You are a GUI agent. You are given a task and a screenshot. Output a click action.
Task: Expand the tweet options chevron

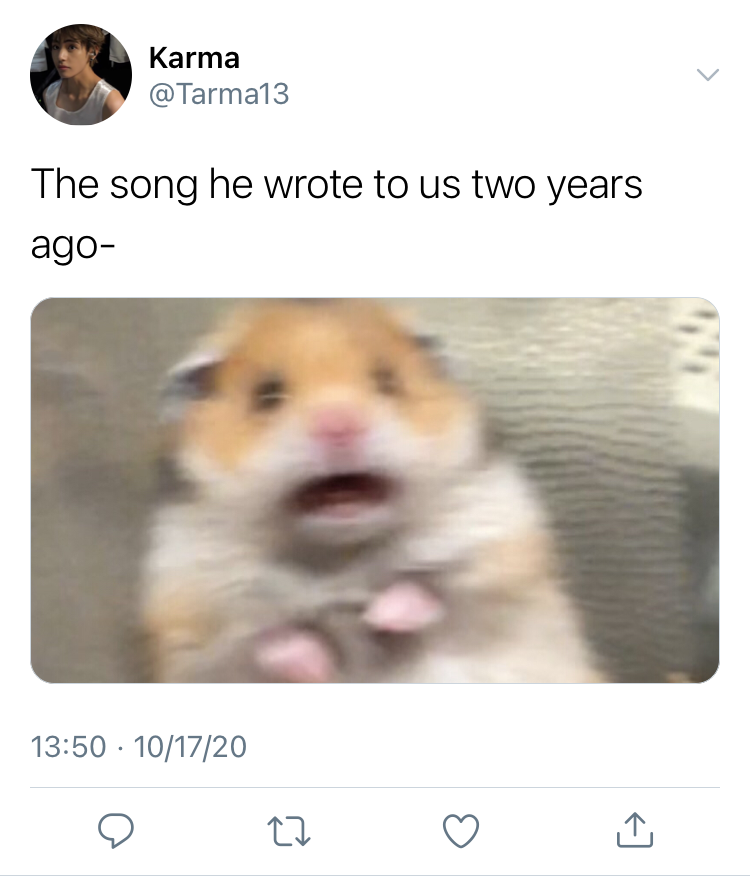708,74
